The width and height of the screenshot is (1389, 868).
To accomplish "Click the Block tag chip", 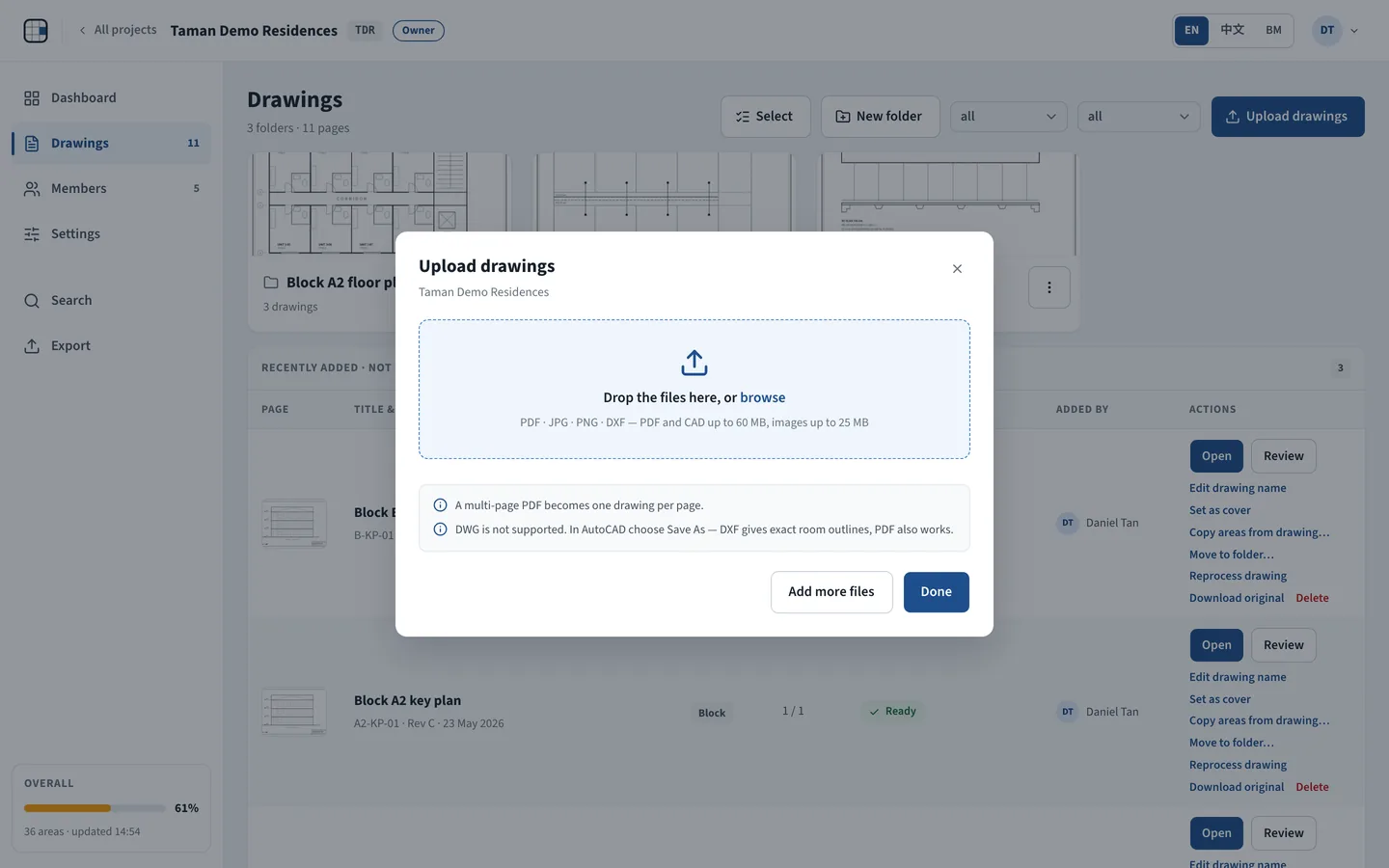I will (x=712, y=713).
